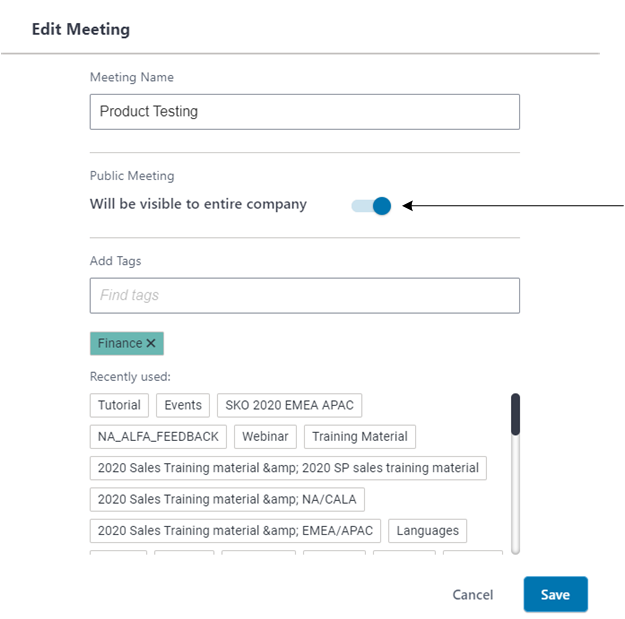The image size is (625, 619).
Task: Cancel editing the meeting
Action: coord(472,595)
